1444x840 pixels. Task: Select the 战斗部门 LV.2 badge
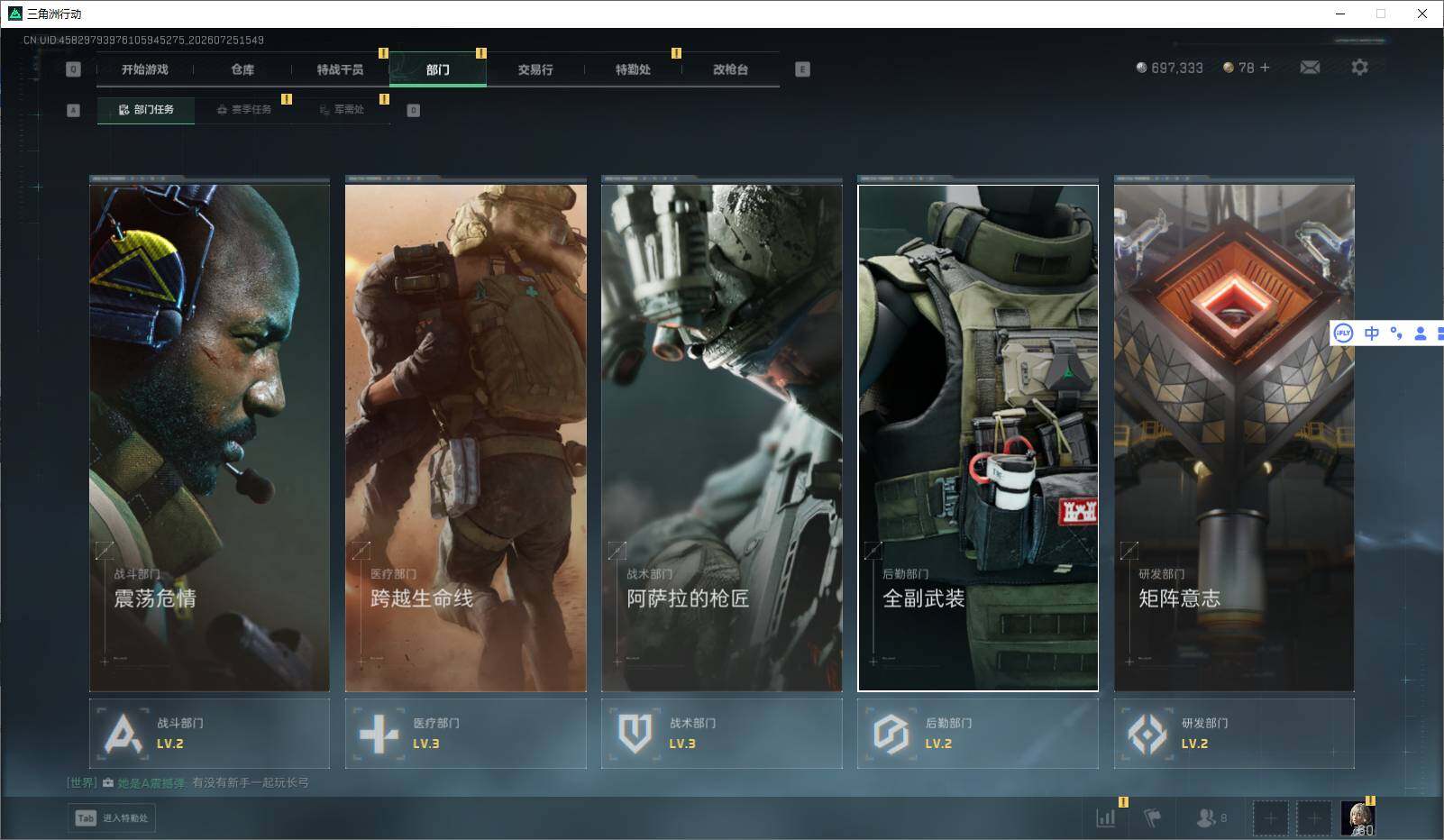pyautogui.click(x=209, y=734)
